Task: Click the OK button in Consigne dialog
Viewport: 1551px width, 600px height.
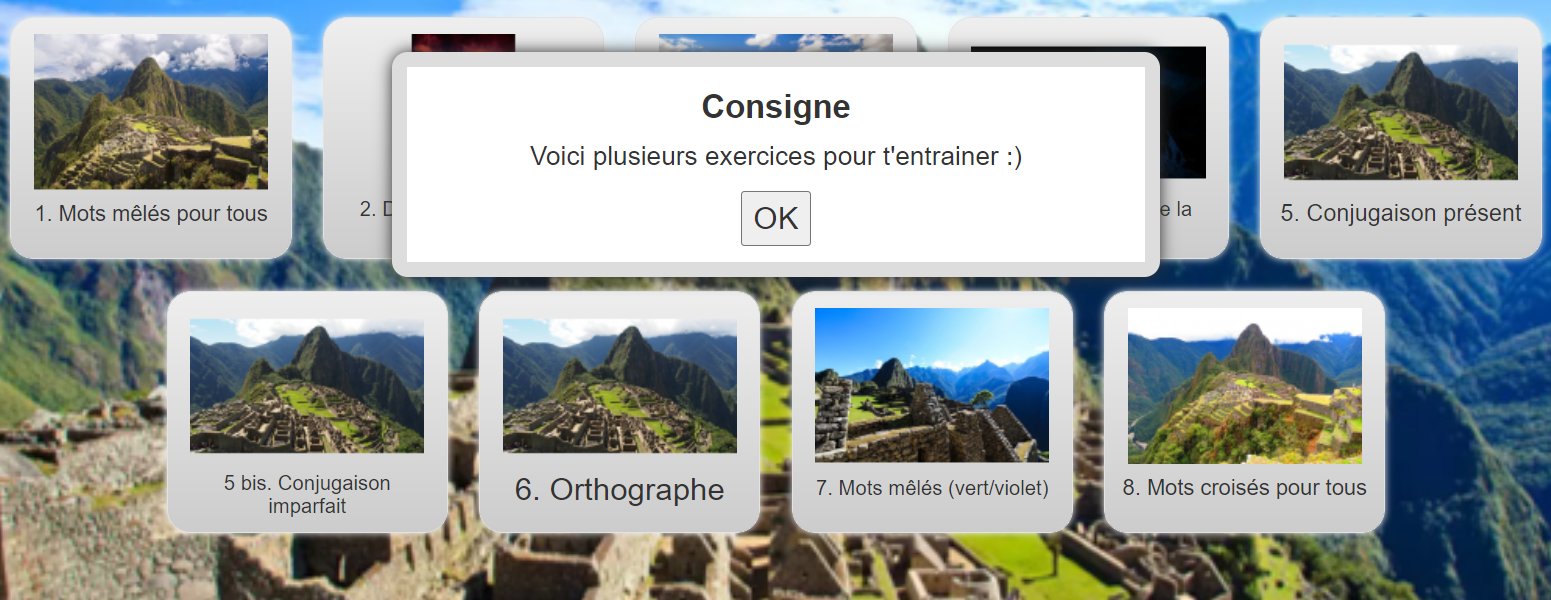Action: [x=775, y=218]
